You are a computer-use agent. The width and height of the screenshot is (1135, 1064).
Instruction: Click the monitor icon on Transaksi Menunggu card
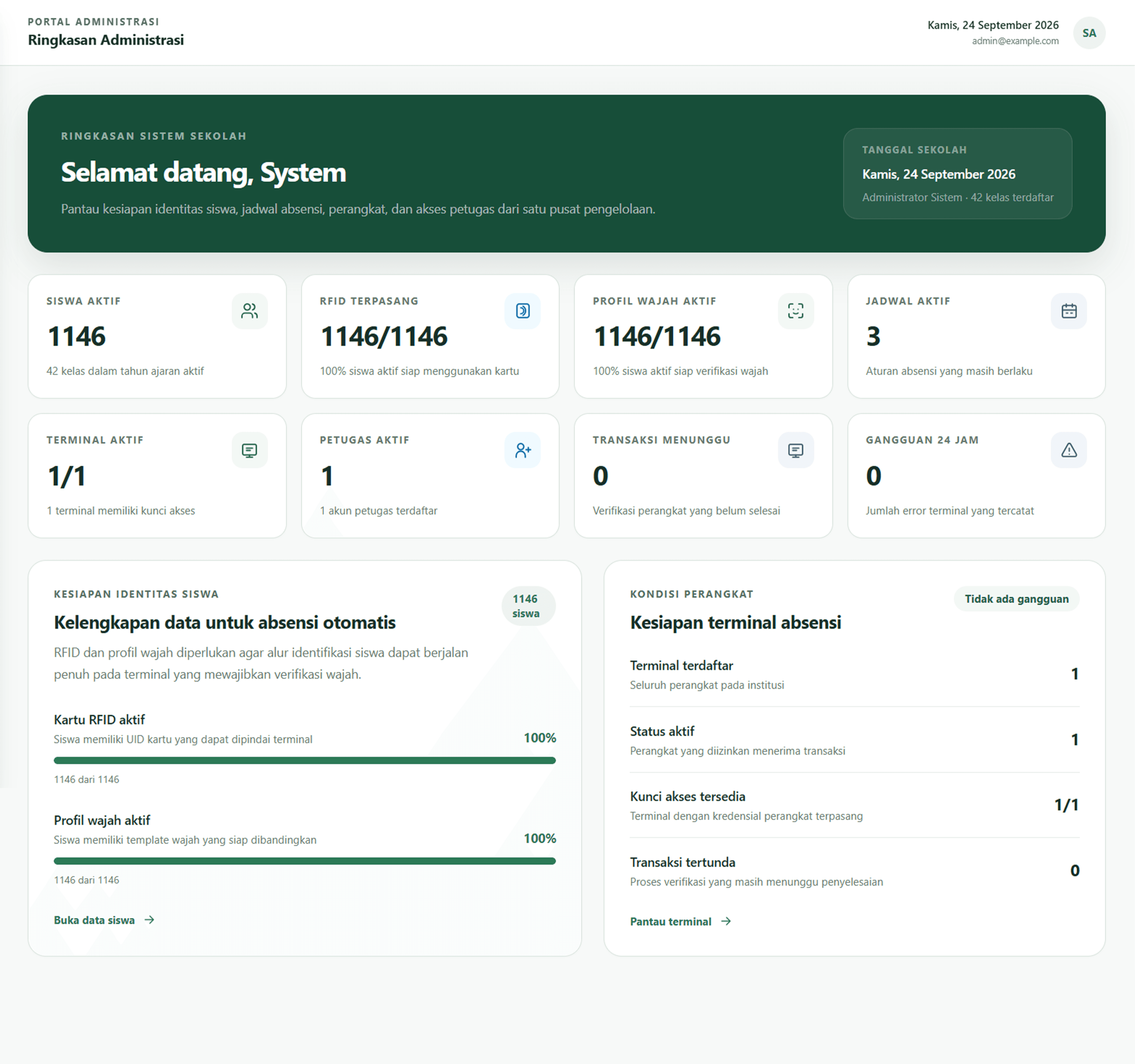[x=796, y=450]
